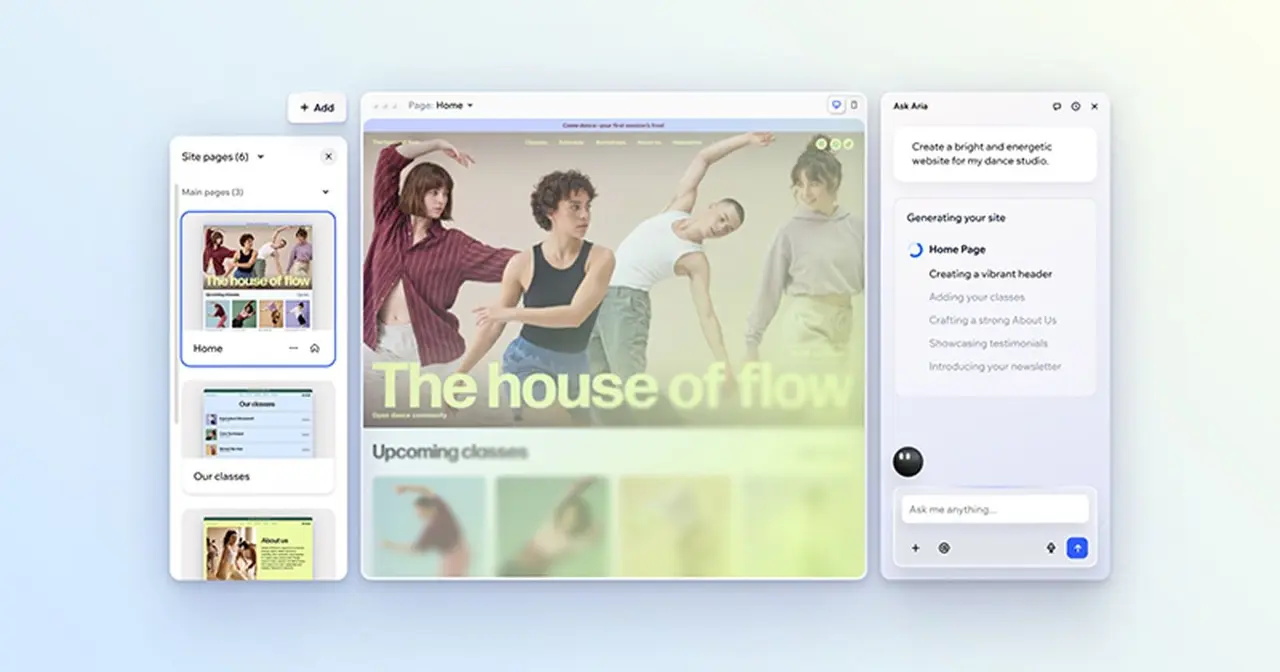Click the microphone icon in chat
1280x672 pixels.
(x=1051, y=548)
